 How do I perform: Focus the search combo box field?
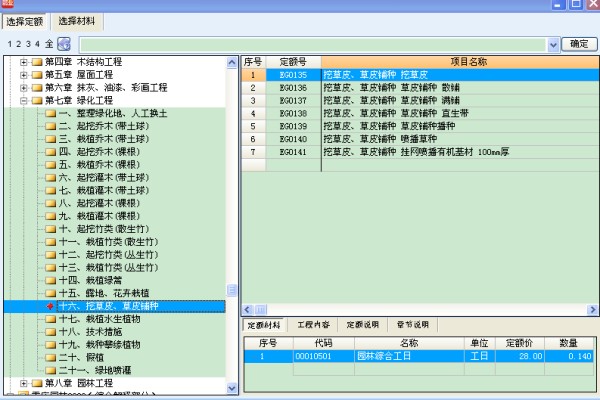point(313,45)
